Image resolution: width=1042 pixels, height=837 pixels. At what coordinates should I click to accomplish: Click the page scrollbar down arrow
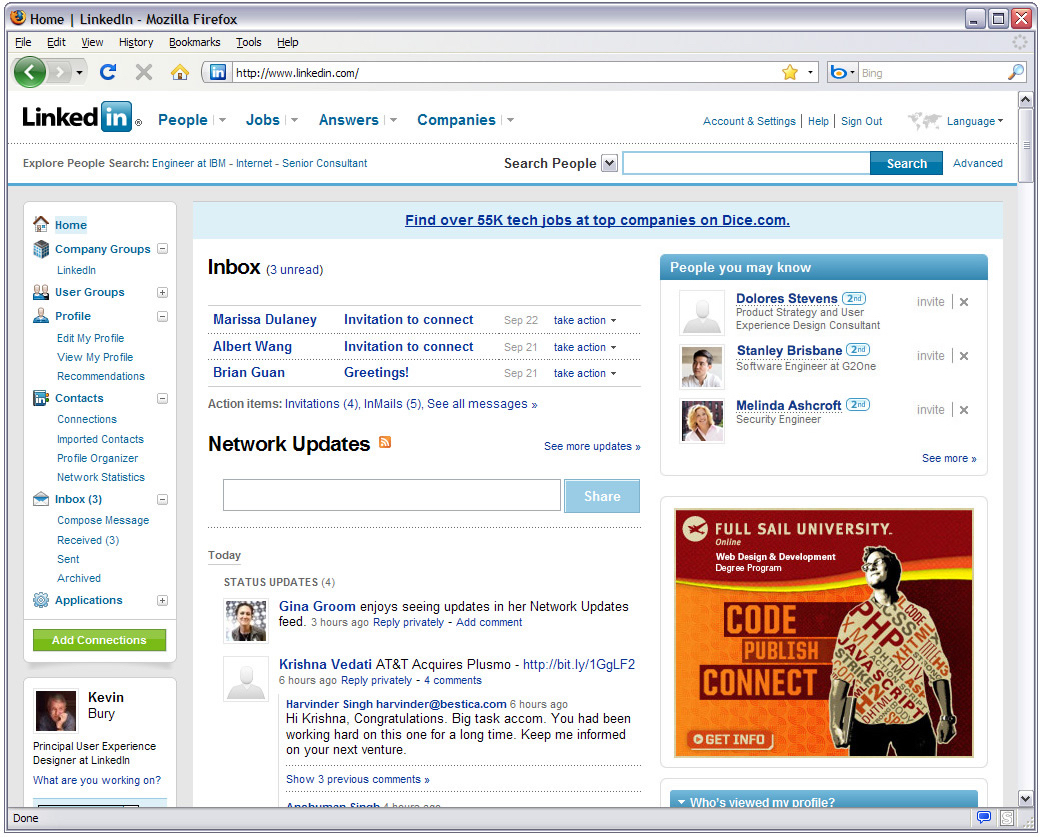pyautogui.click(x=1025, y=798)
